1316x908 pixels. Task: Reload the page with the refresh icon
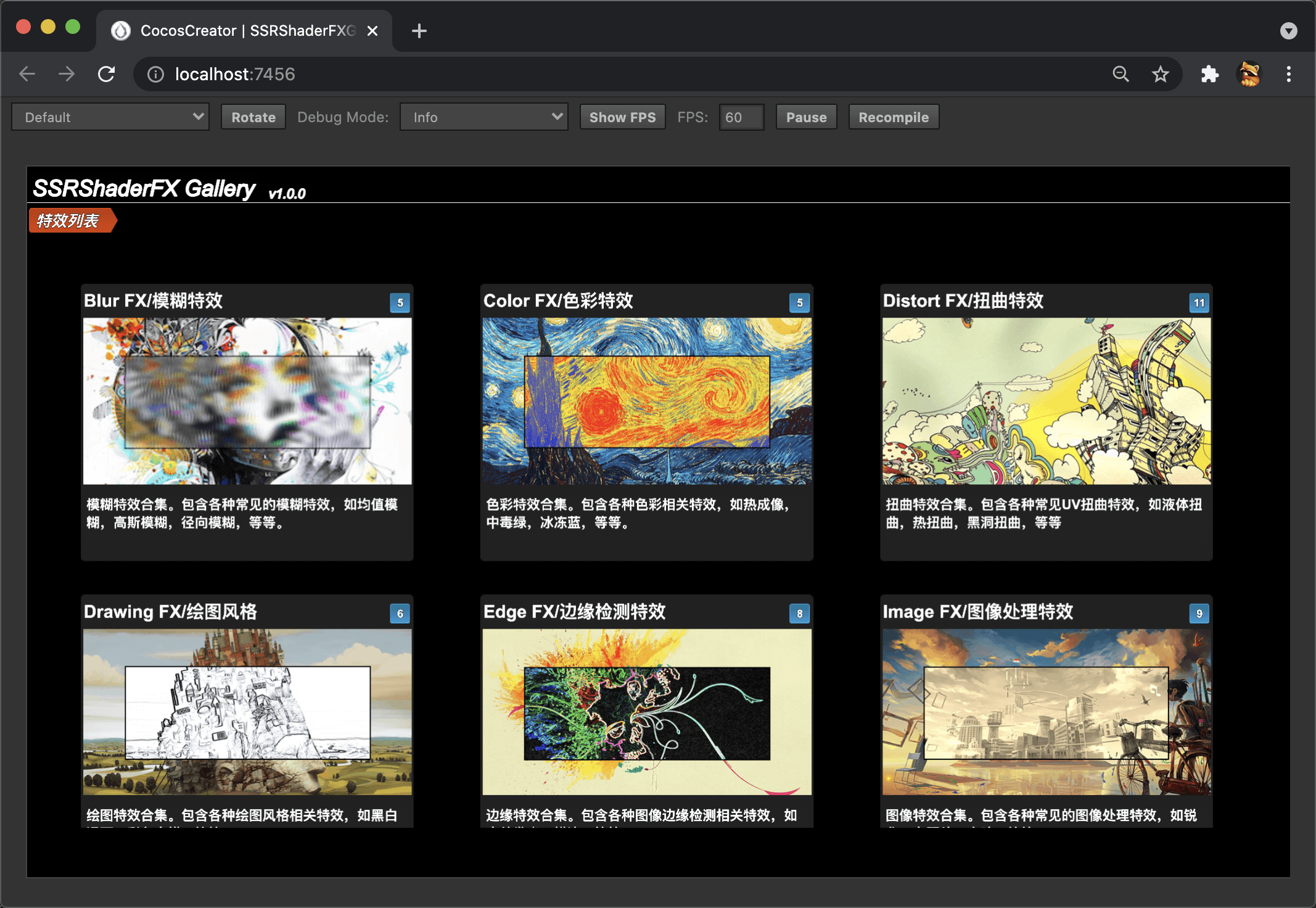point(107,74)
